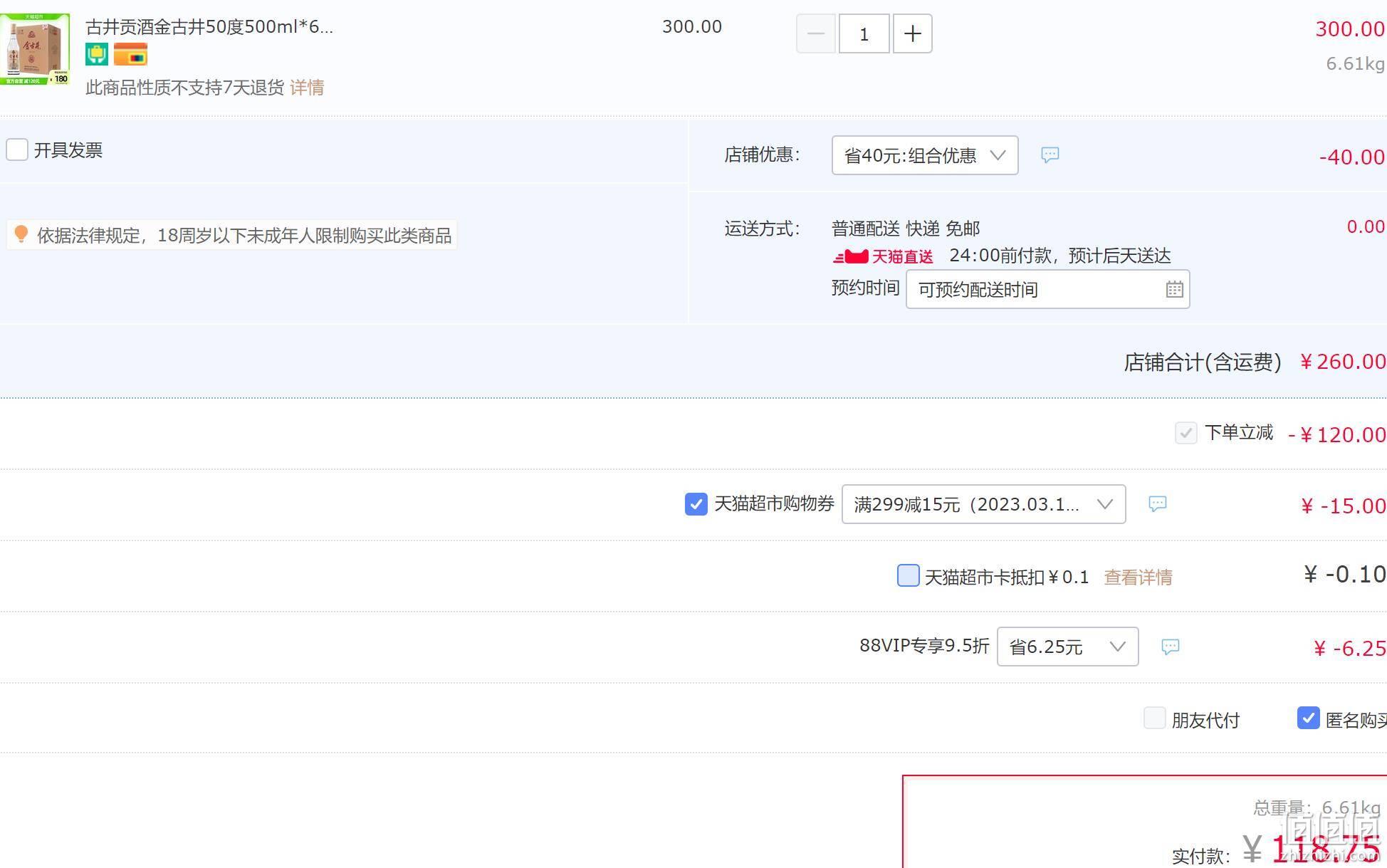Click the ¥ -6.25 VIP discount amount
Image resolution: width=1387 pixels, height=868 pixels.
(x=1349, y=649)
